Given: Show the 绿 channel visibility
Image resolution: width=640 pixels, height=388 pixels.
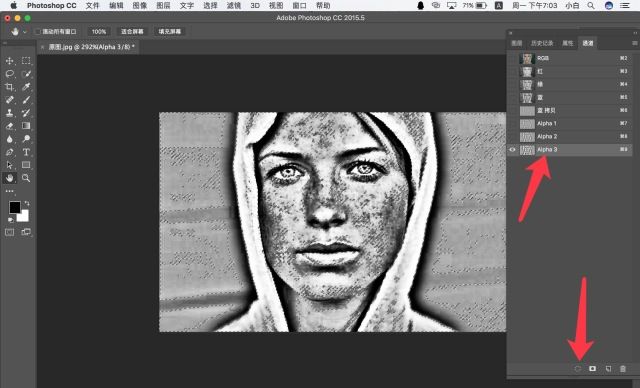Looking at the screenshot, I should pyautogui.click(x=513, y=84).
